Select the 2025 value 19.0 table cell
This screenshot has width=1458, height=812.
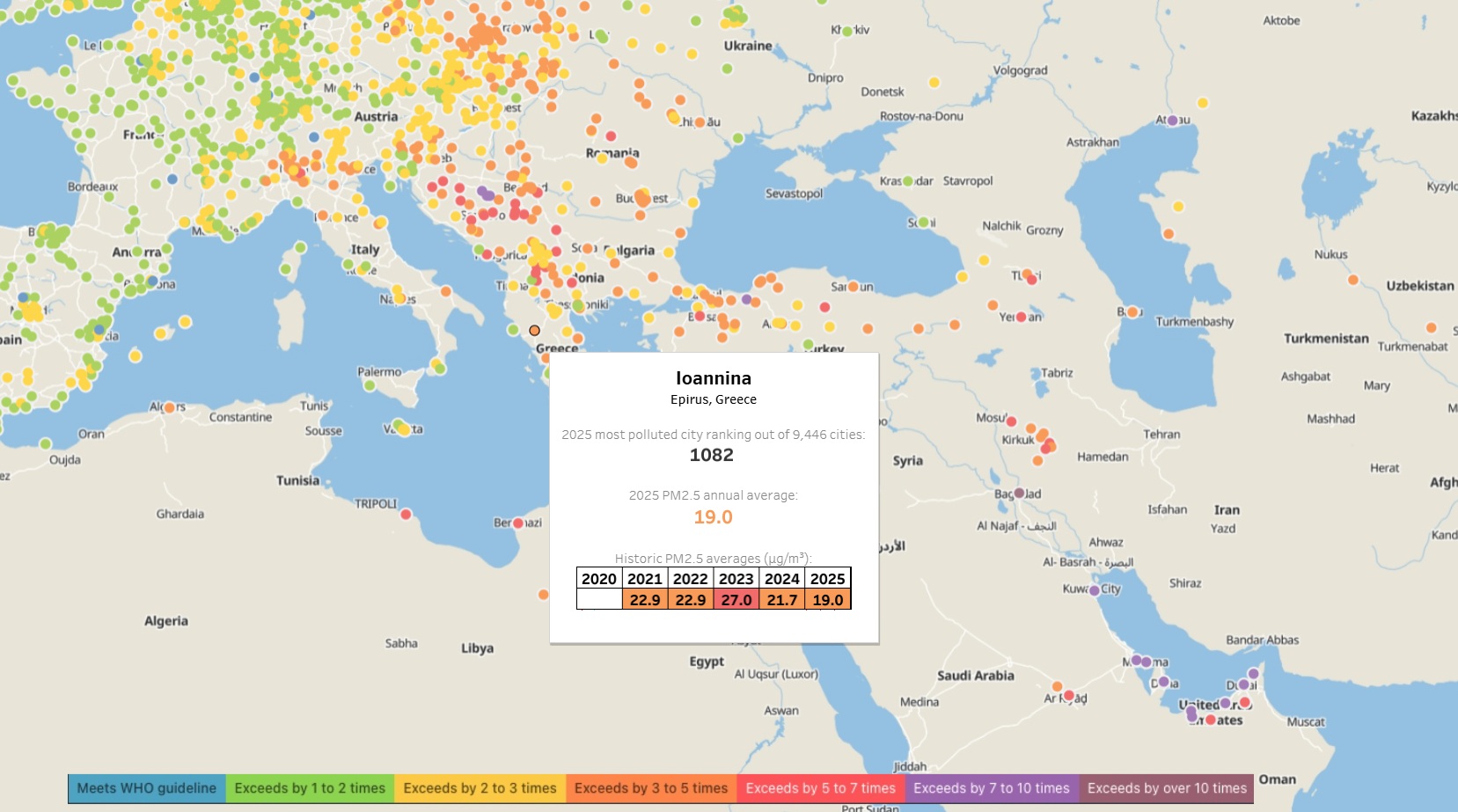click(828, 600)
